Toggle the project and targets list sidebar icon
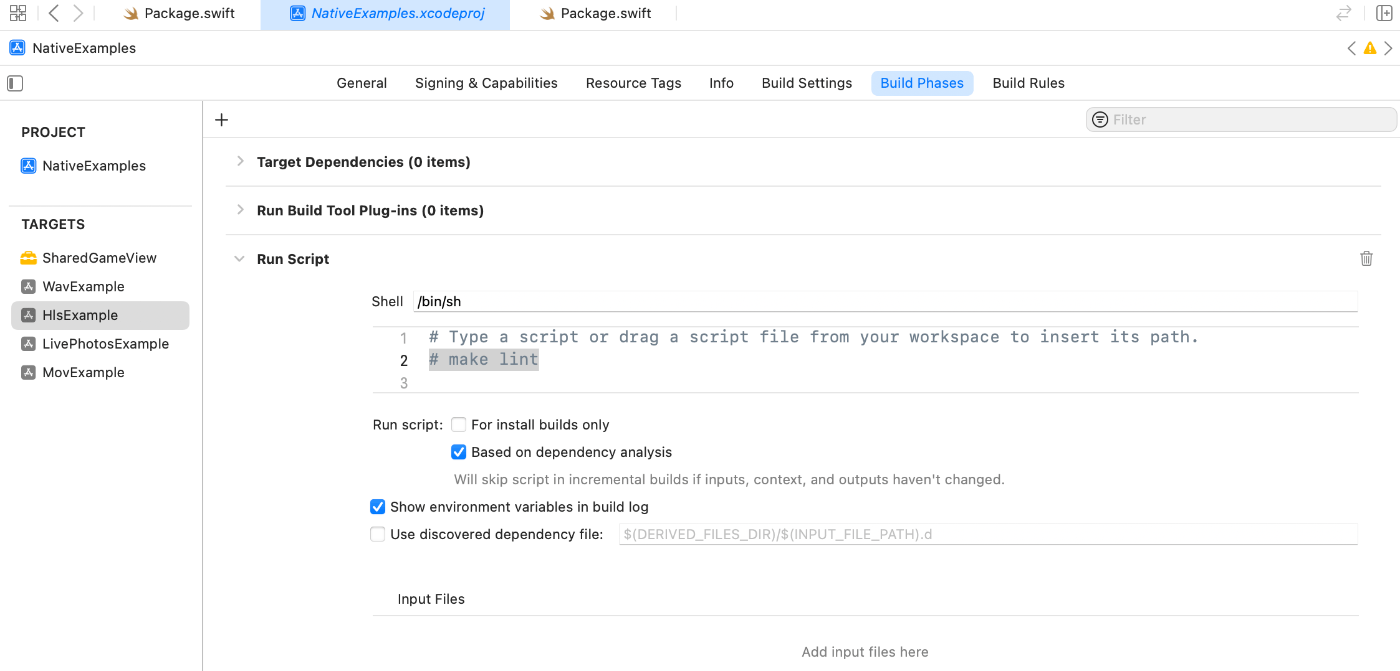This screenshot has width=1400, height=671. point(15,83)
